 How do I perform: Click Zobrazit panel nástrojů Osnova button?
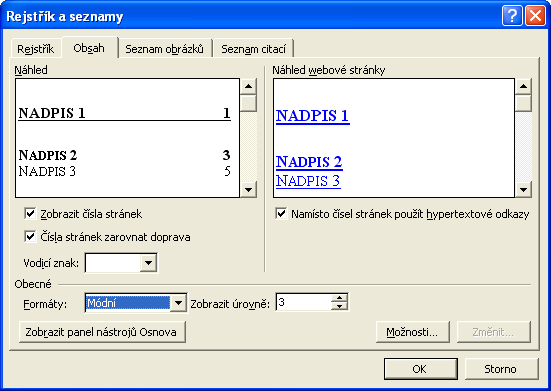coord(102,332)
